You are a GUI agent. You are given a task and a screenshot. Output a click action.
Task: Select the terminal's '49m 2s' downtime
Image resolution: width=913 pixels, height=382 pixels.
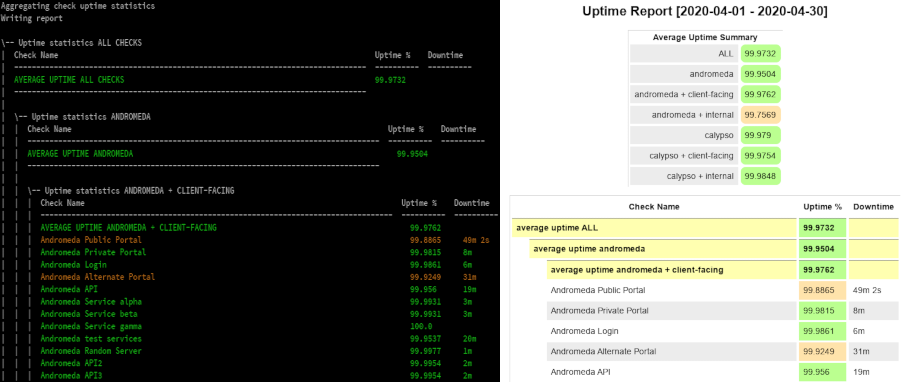pyautogui.click(x=476, y=240)
